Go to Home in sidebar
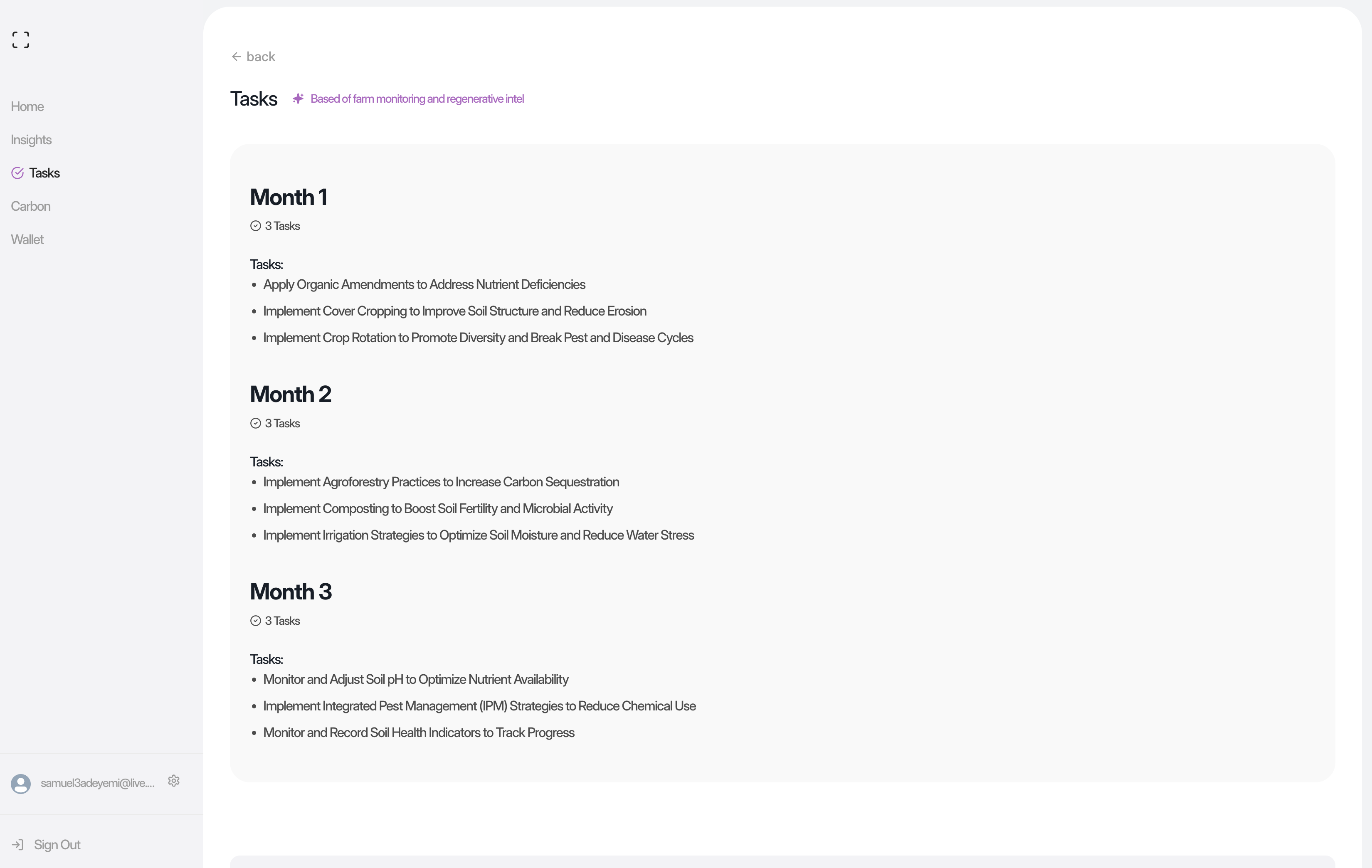 tap(27, 106)
